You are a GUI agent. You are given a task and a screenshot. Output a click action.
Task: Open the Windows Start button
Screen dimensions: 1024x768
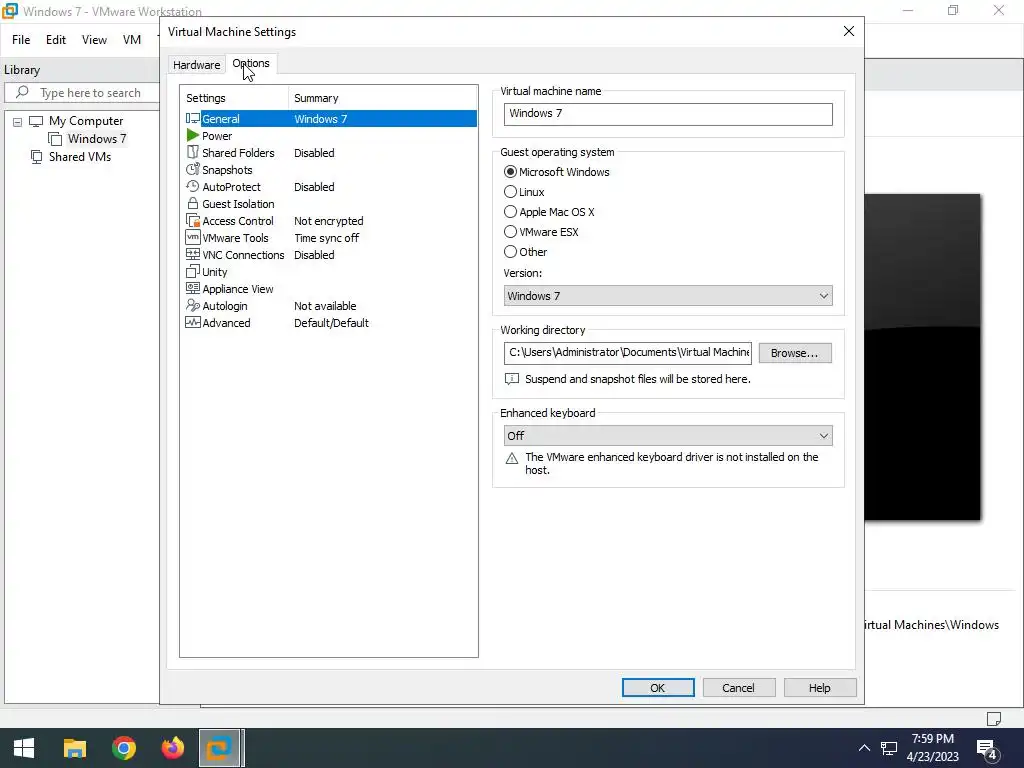click(x=24, y=748)
